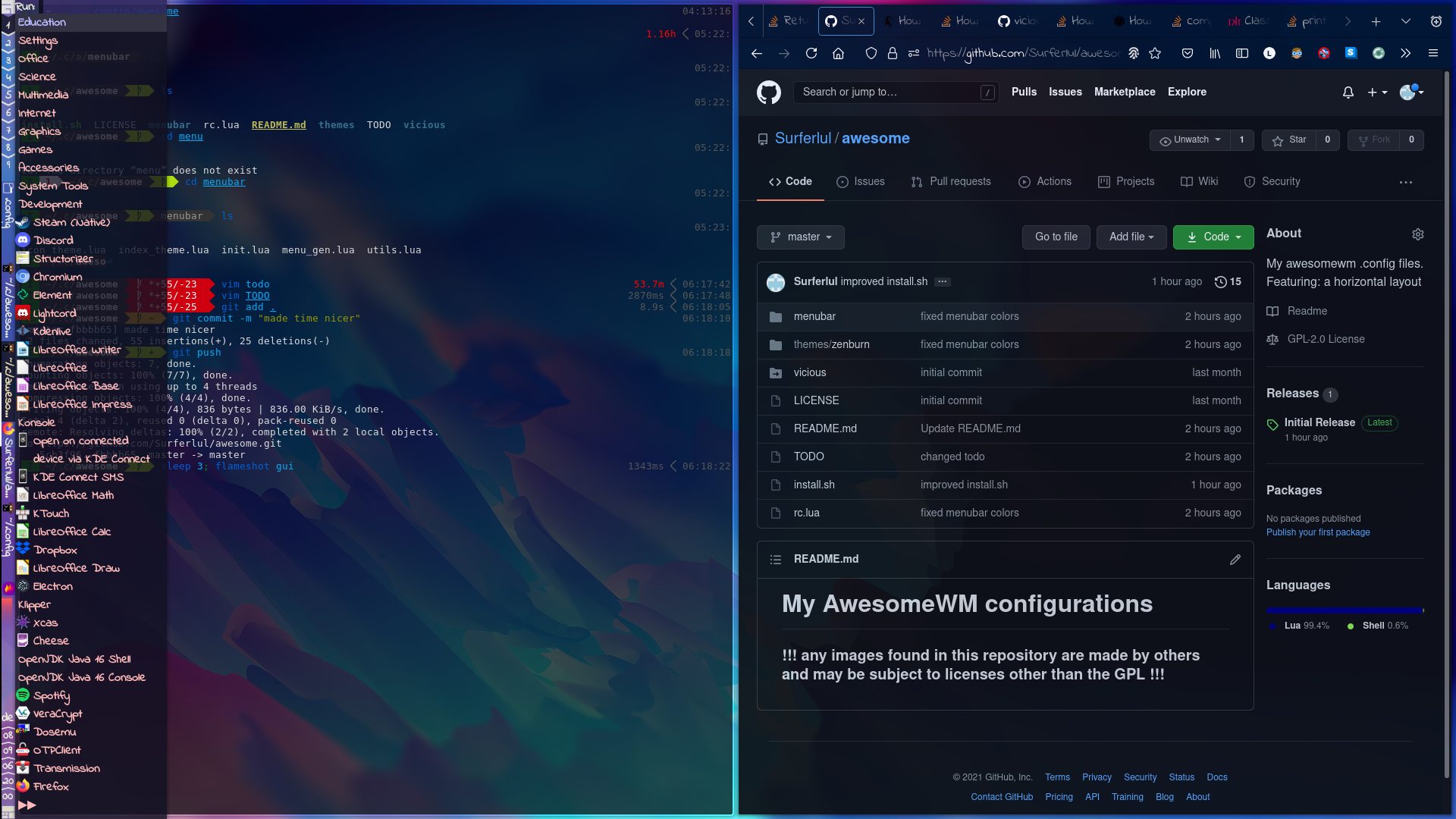Click the browser reload button
The height and width of the screenshot is (819, 1456).
coord(811,53)
